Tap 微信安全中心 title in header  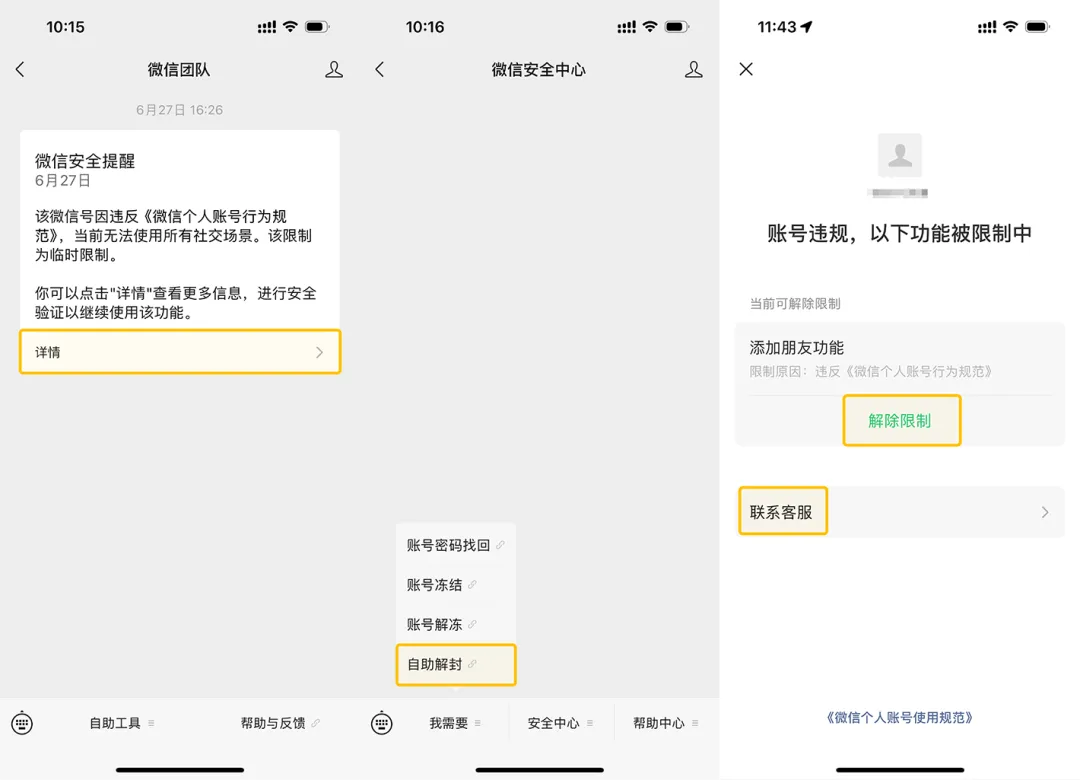538,70
